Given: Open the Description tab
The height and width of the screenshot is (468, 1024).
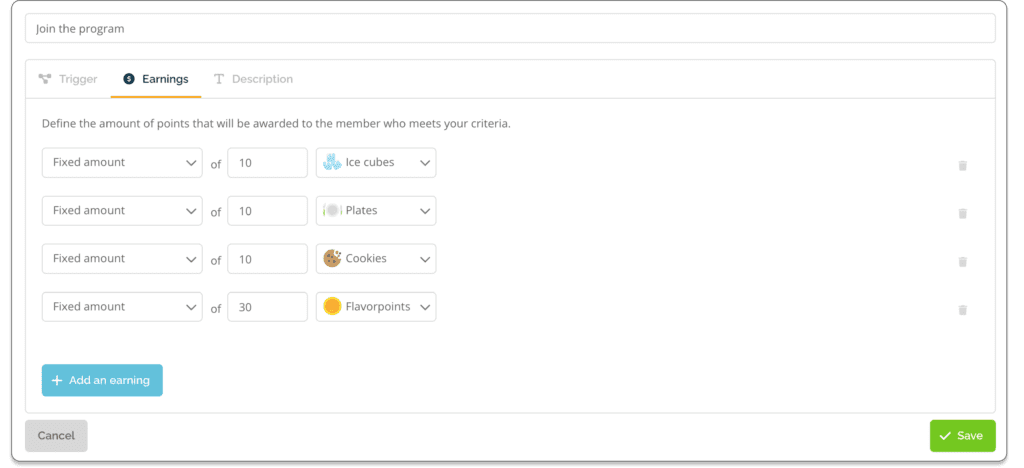Looking at the screenshot, I should click(x=253, y=79).
